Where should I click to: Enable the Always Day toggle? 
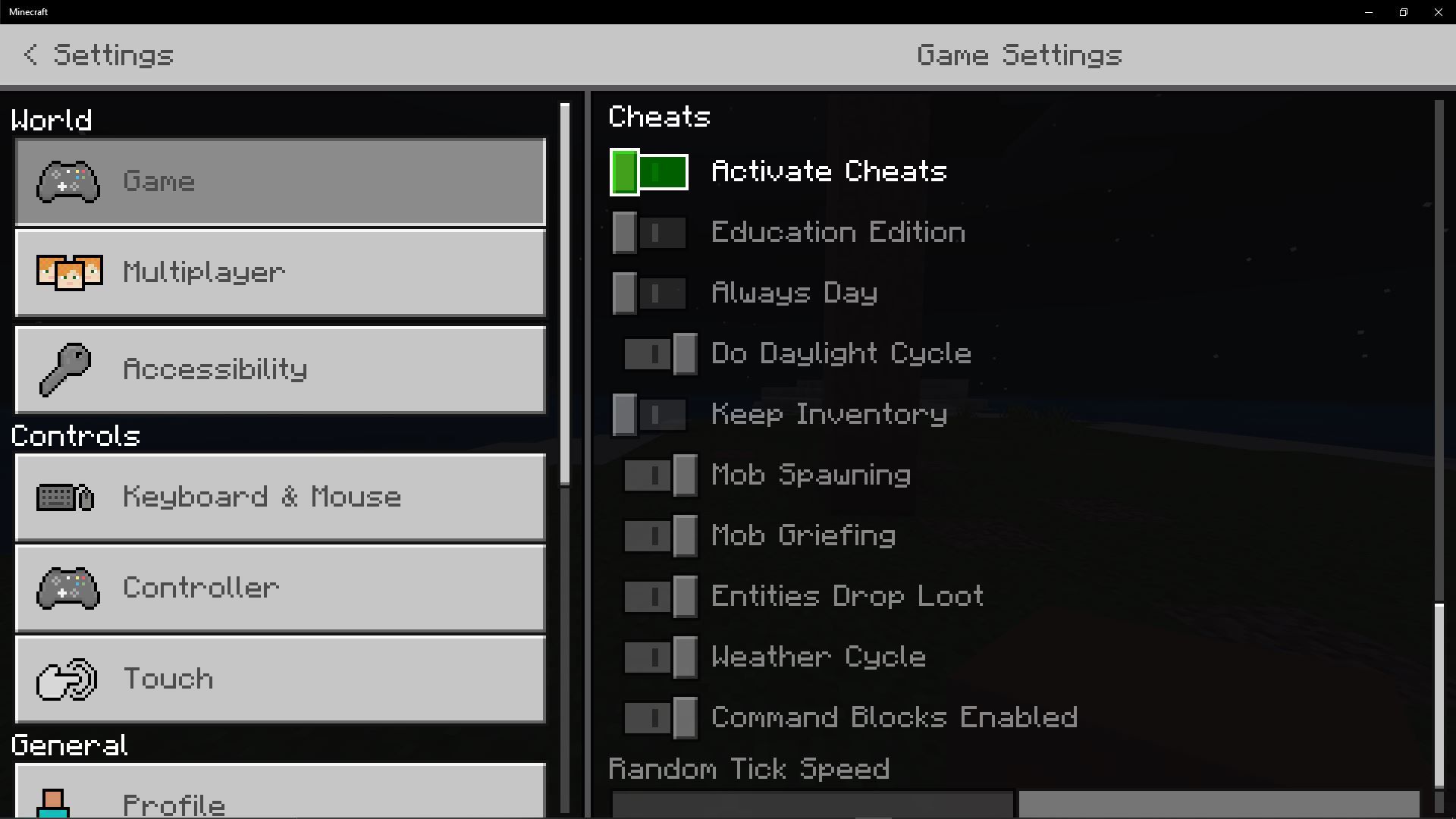pos(648,293)
